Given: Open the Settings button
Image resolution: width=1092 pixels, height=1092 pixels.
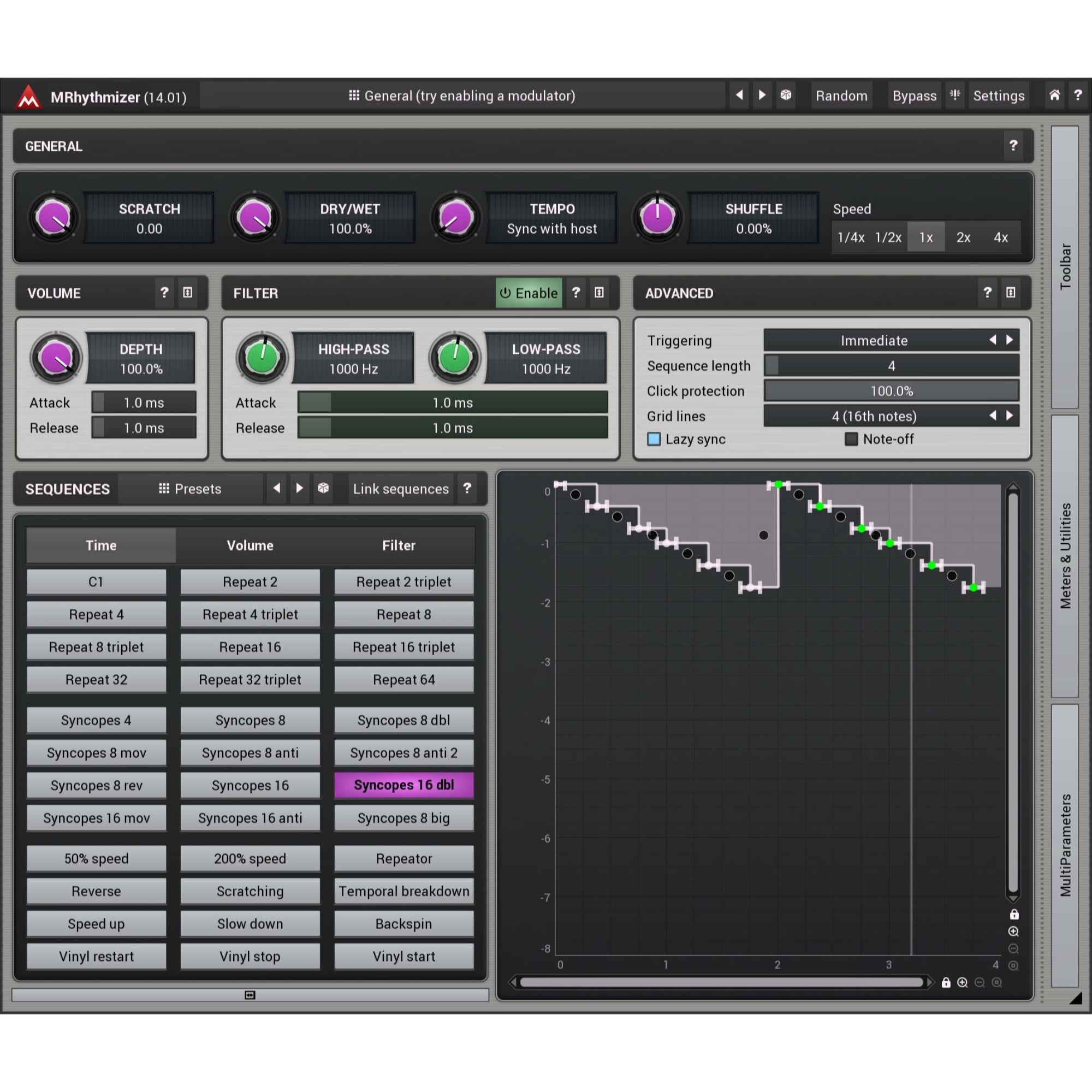Looking at the screenshot, I should coord(998,96).
